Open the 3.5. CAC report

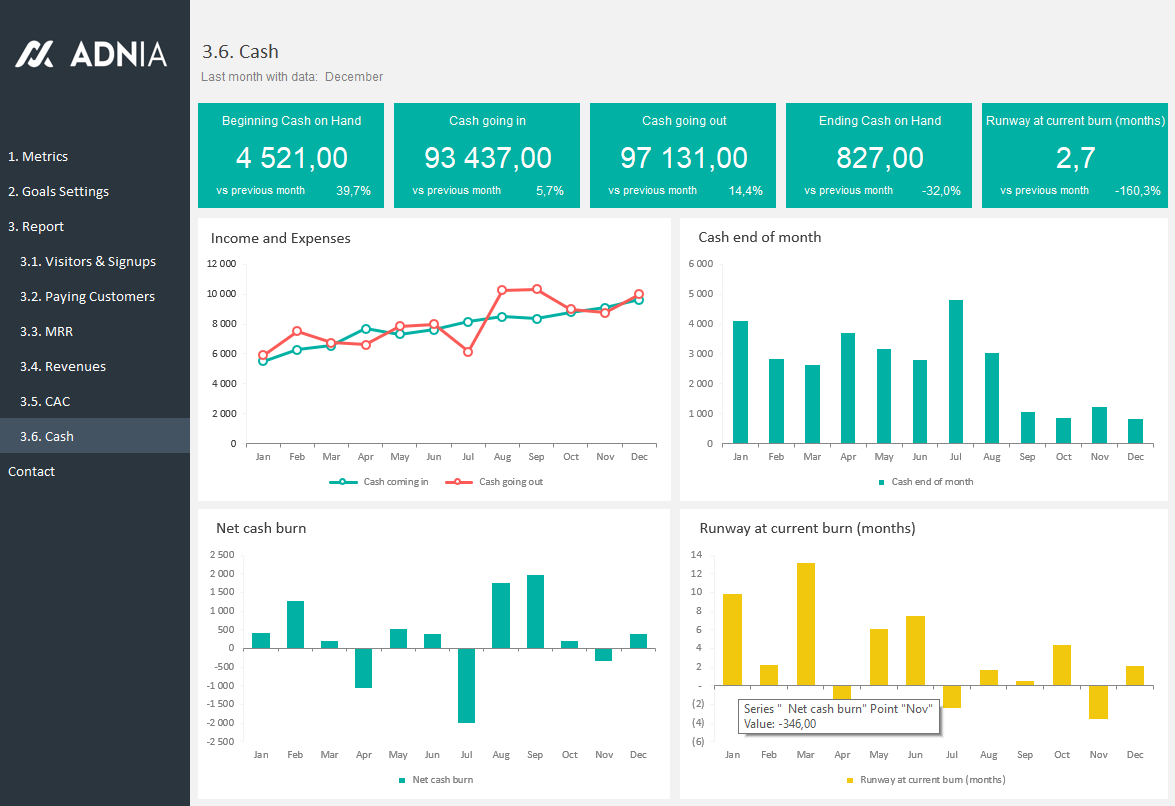click(x=45, y=402)
